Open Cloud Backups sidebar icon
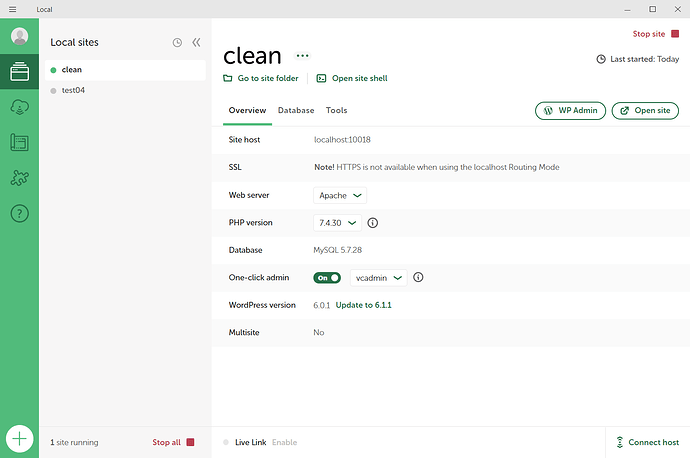The height and width of the screenshot is (458, 690). click(19, 107)
